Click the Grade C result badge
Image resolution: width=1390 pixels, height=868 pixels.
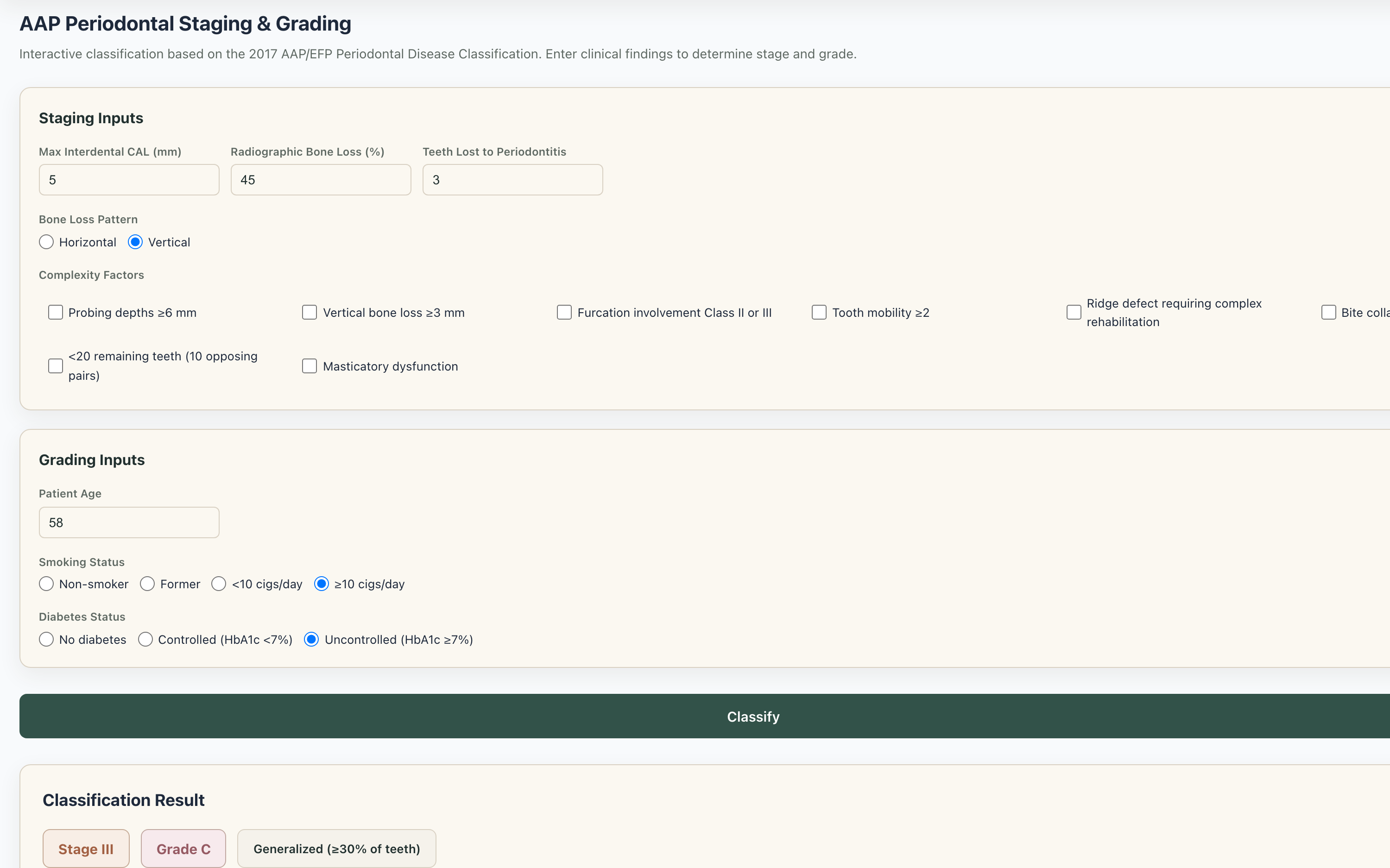coord(183,849)
